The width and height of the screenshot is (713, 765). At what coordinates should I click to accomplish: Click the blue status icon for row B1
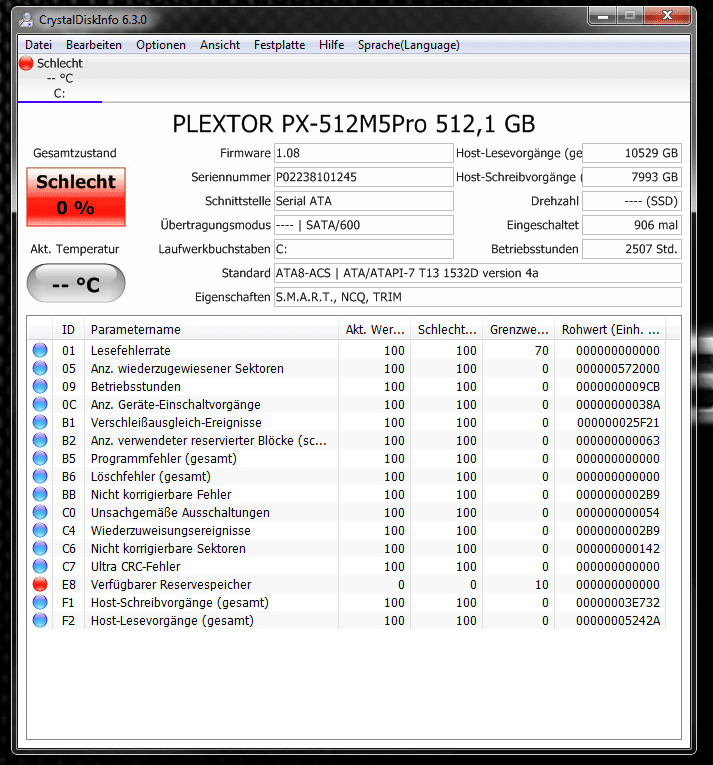(x=40, y=423)
